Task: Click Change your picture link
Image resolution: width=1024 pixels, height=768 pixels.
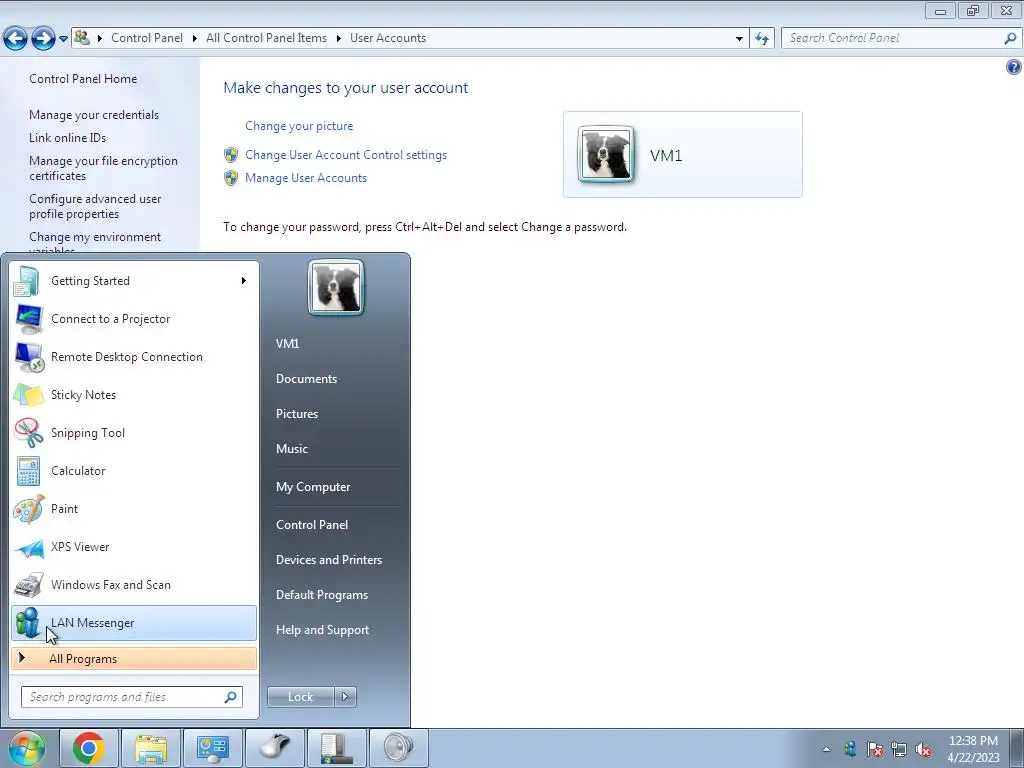Action: point(299,126)
